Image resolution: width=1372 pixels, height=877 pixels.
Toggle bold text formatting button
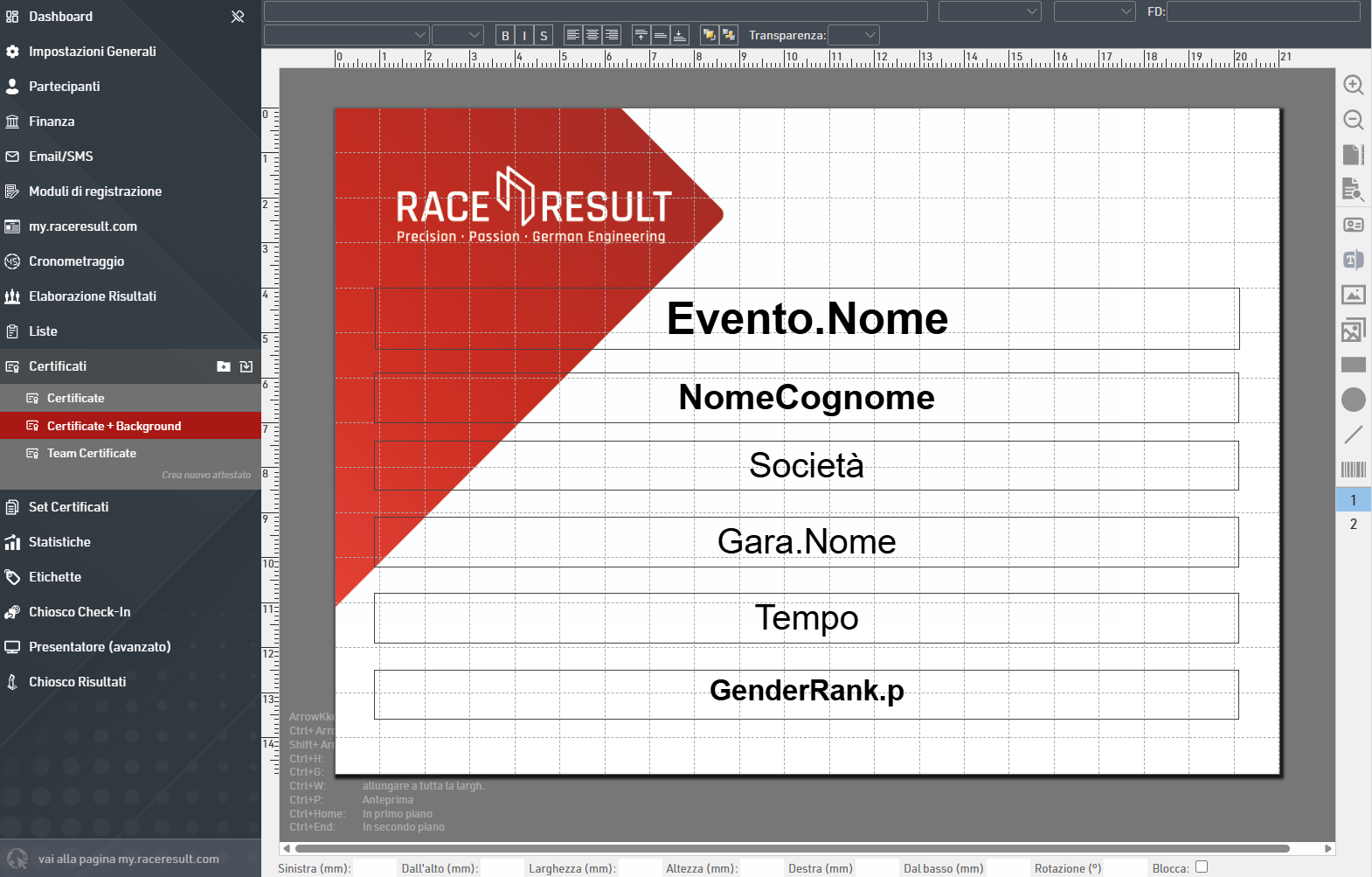505,35
